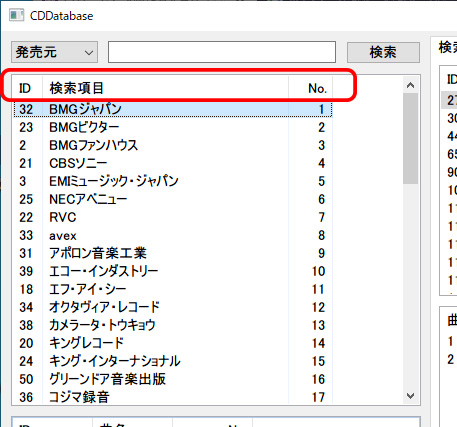Select the エフ・アイ・シー row
This screenshot has height=427, width=457.
pyautogui.click(x=173, y=289)
